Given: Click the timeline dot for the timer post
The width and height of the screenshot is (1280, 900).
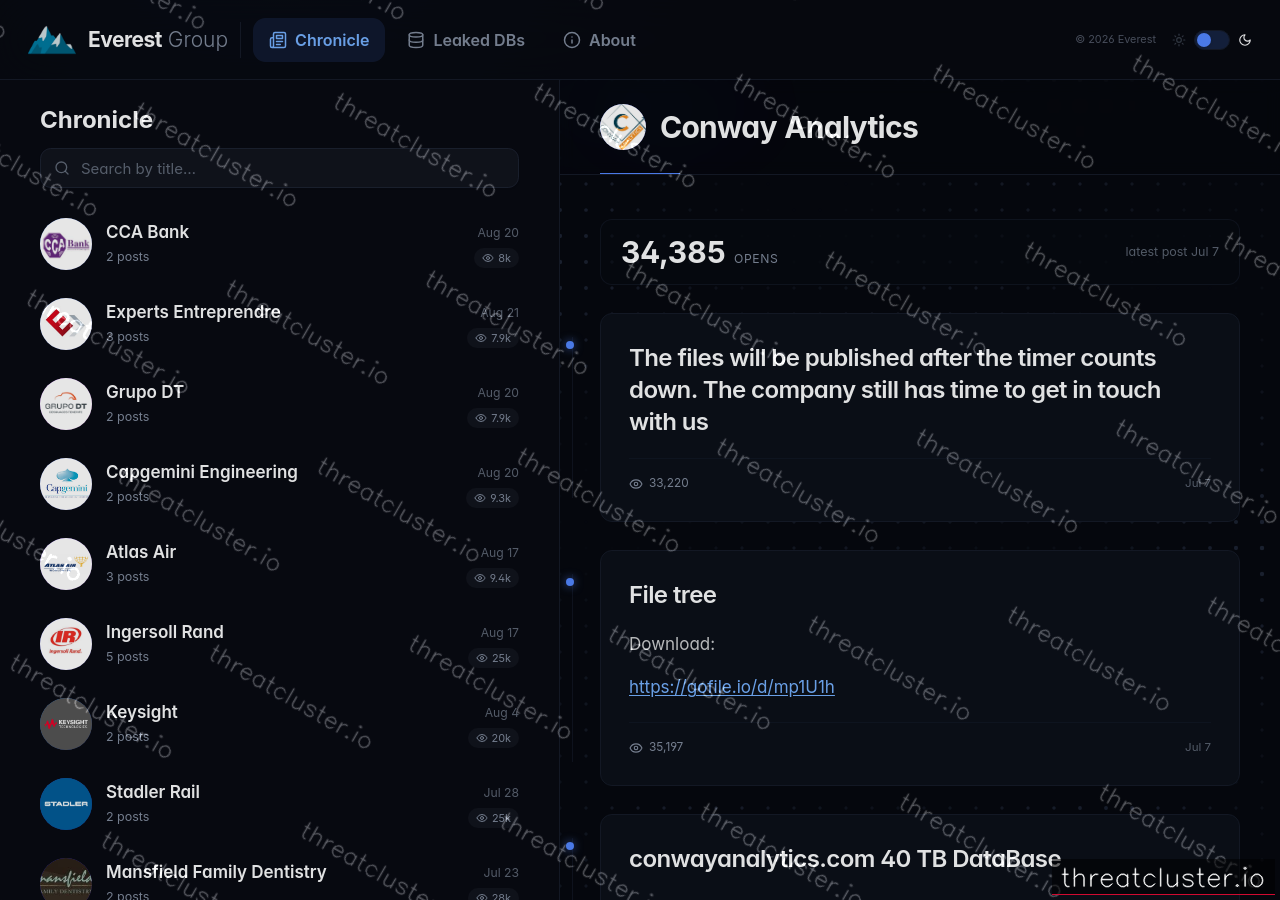Looking at the screenshot, I should click(570, 345).
